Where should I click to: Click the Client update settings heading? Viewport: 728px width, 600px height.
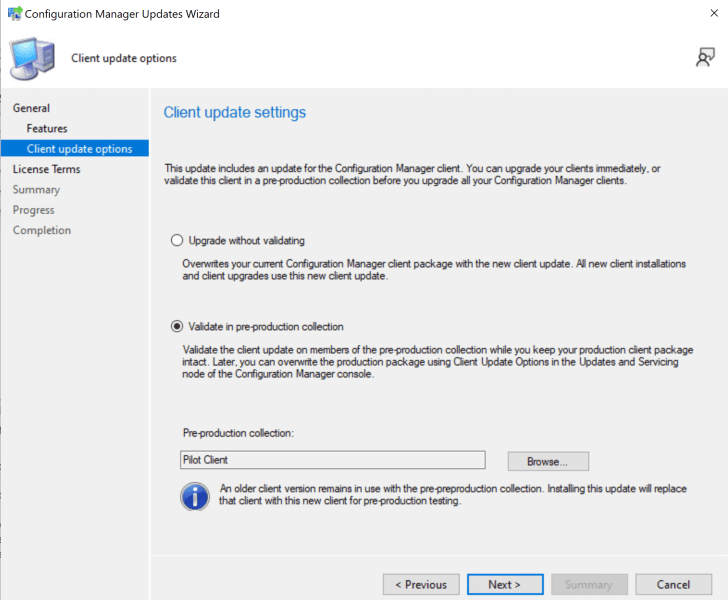click(234, 112)
